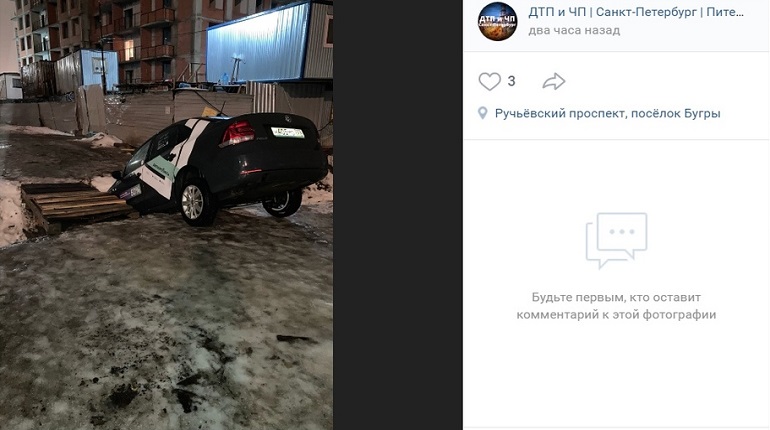Click the два часа назад timestamp
Image resolution: width=770 pixels, height=430 pixels.
click(574, 30)
